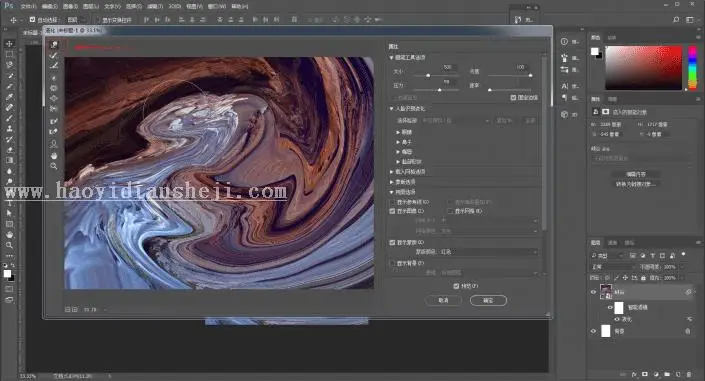Click the search icon in options bar

pyautogui.click(x=676, y=20)
